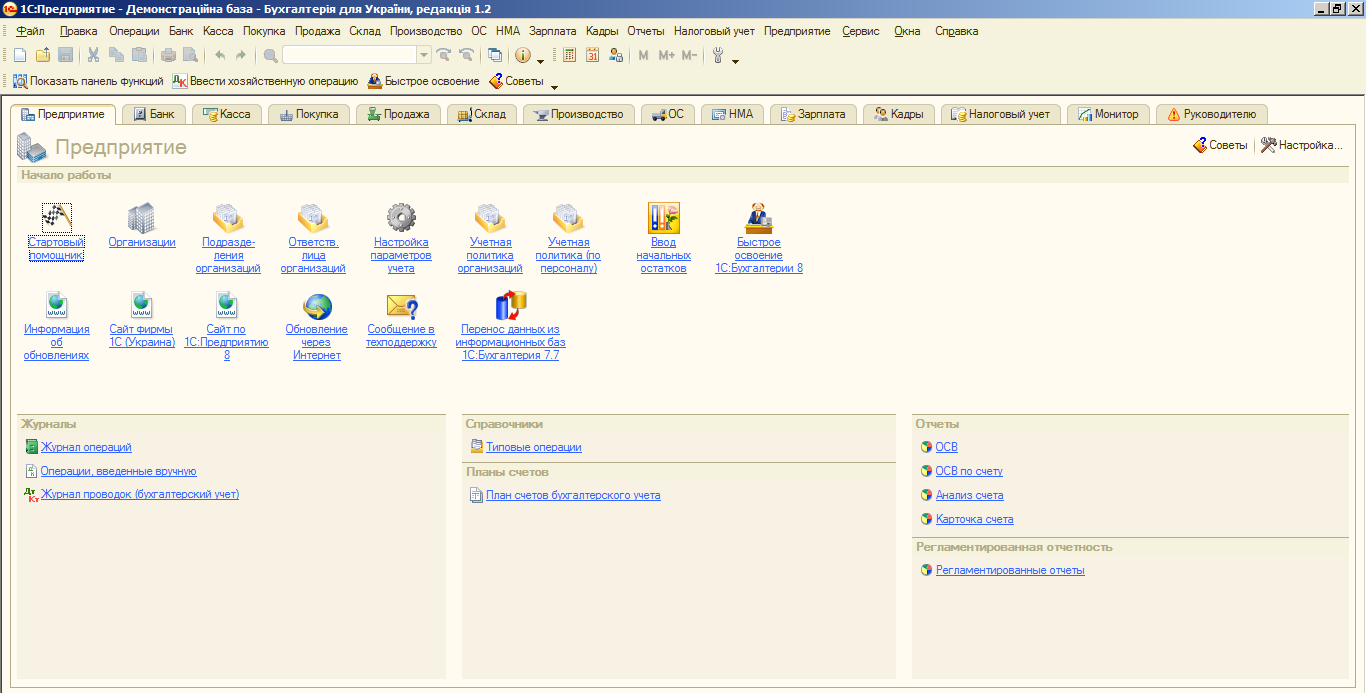Click Быстрое освоение toolbar button
The width and height of the screenshot is (1366, 693).
point(423,81)
